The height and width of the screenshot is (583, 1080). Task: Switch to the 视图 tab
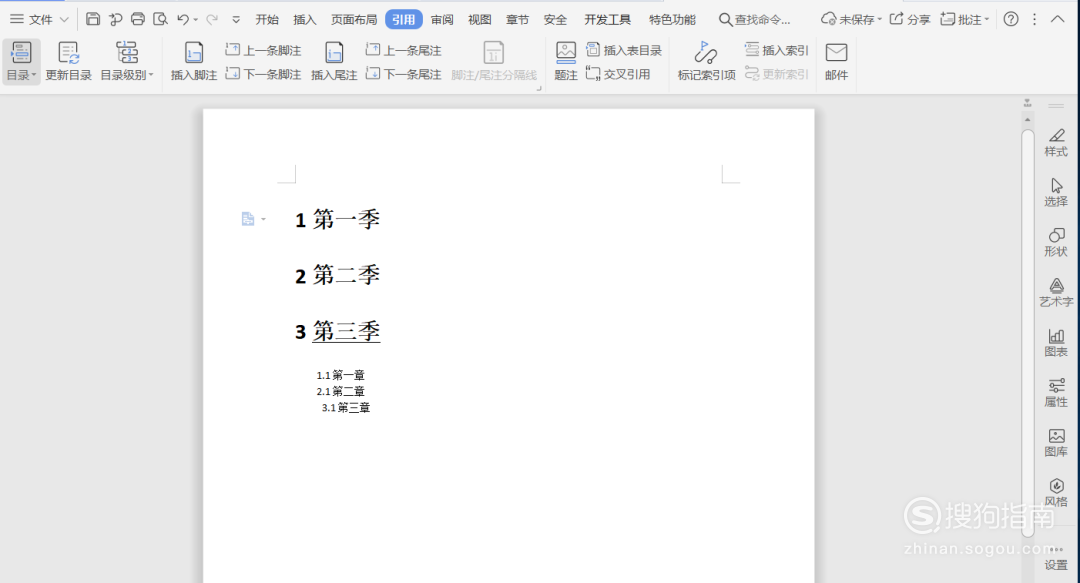(479, 20)
